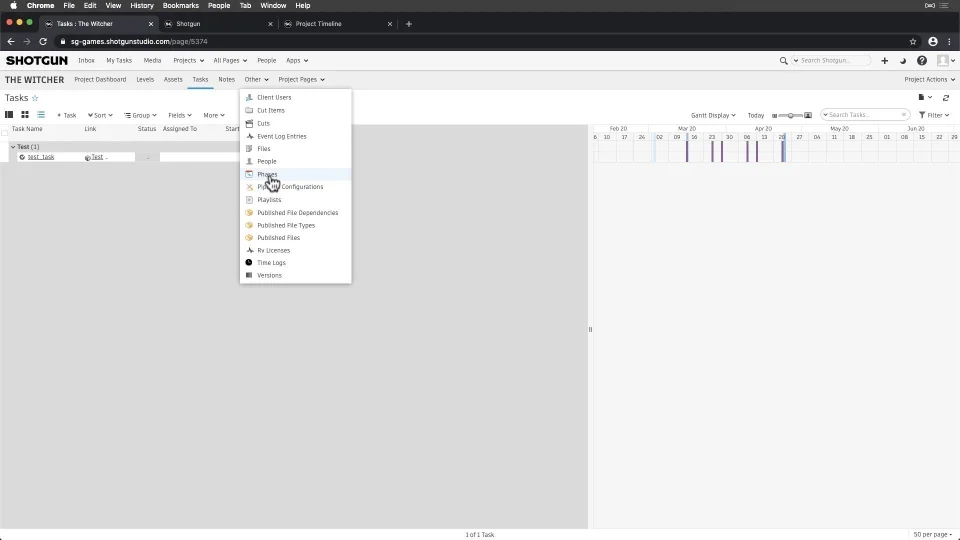Switch to list view icon

41,114
